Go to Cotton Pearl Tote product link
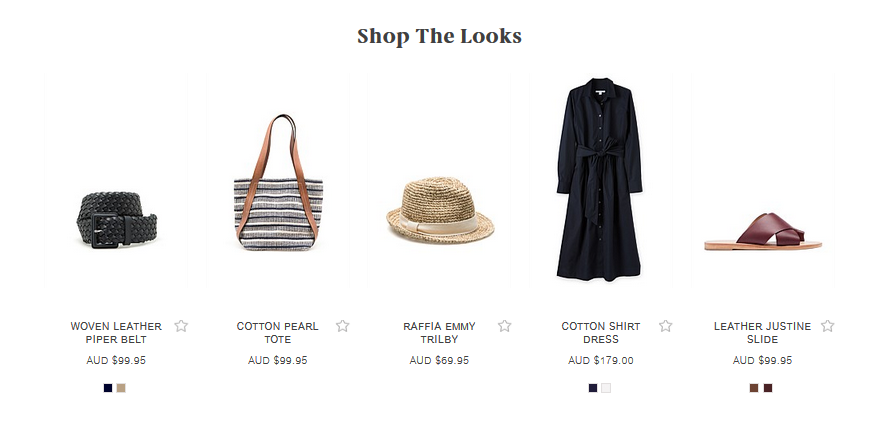The width and height of the screenshot is (878, 422). click(278, 332)
